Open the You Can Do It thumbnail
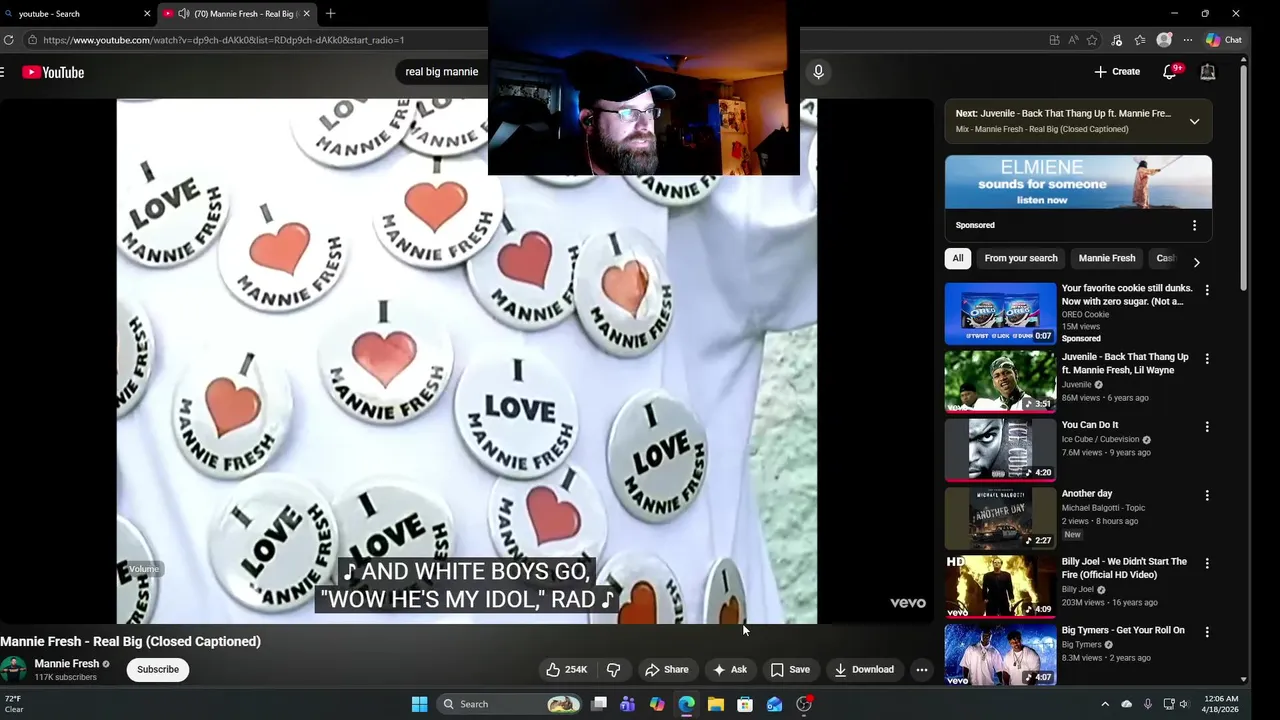 click(x=1000, y=450)
